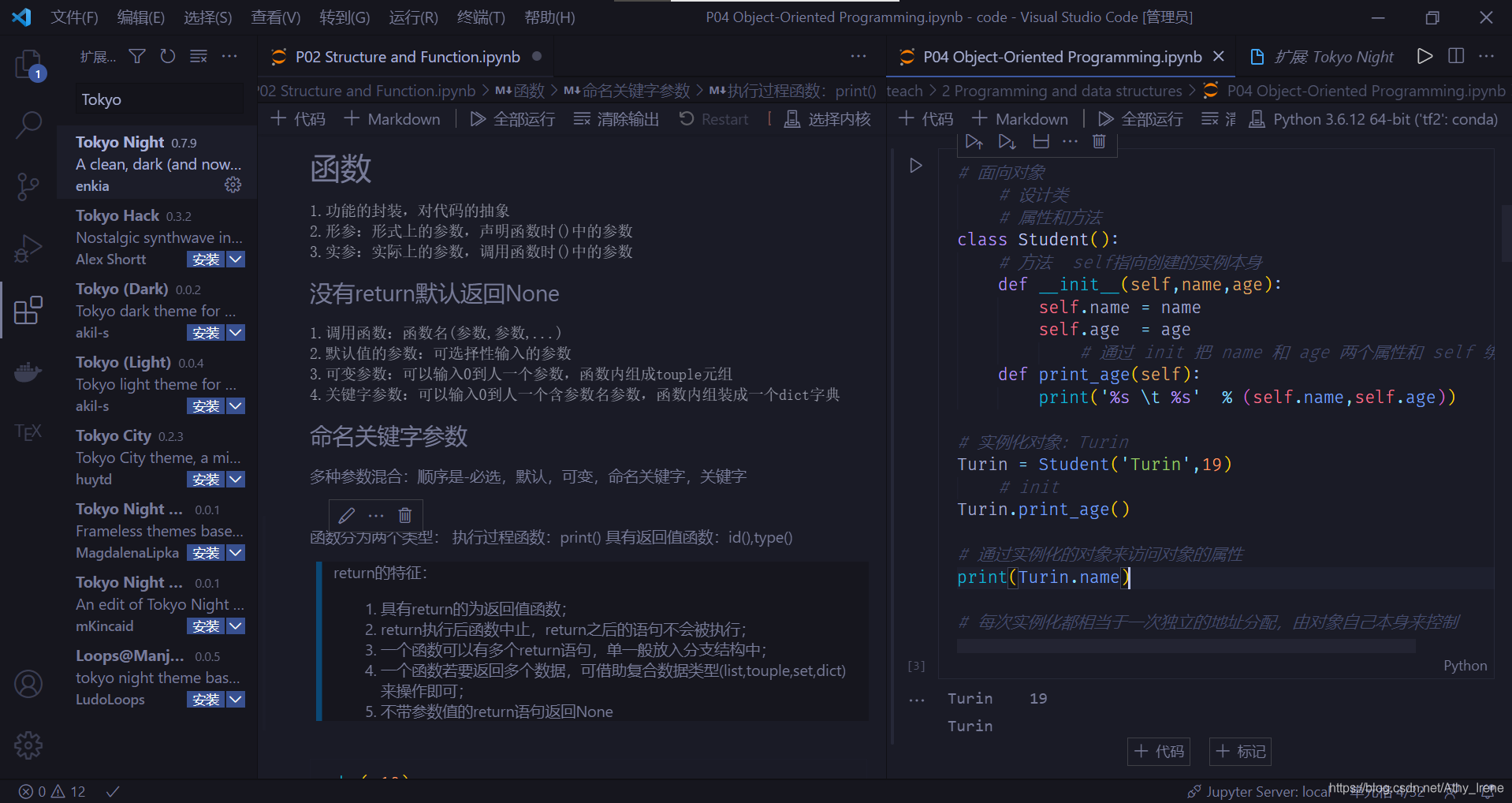Run current cell and below
Image resolution: width=1512 pixels, height=803 pixels.
1007,141
